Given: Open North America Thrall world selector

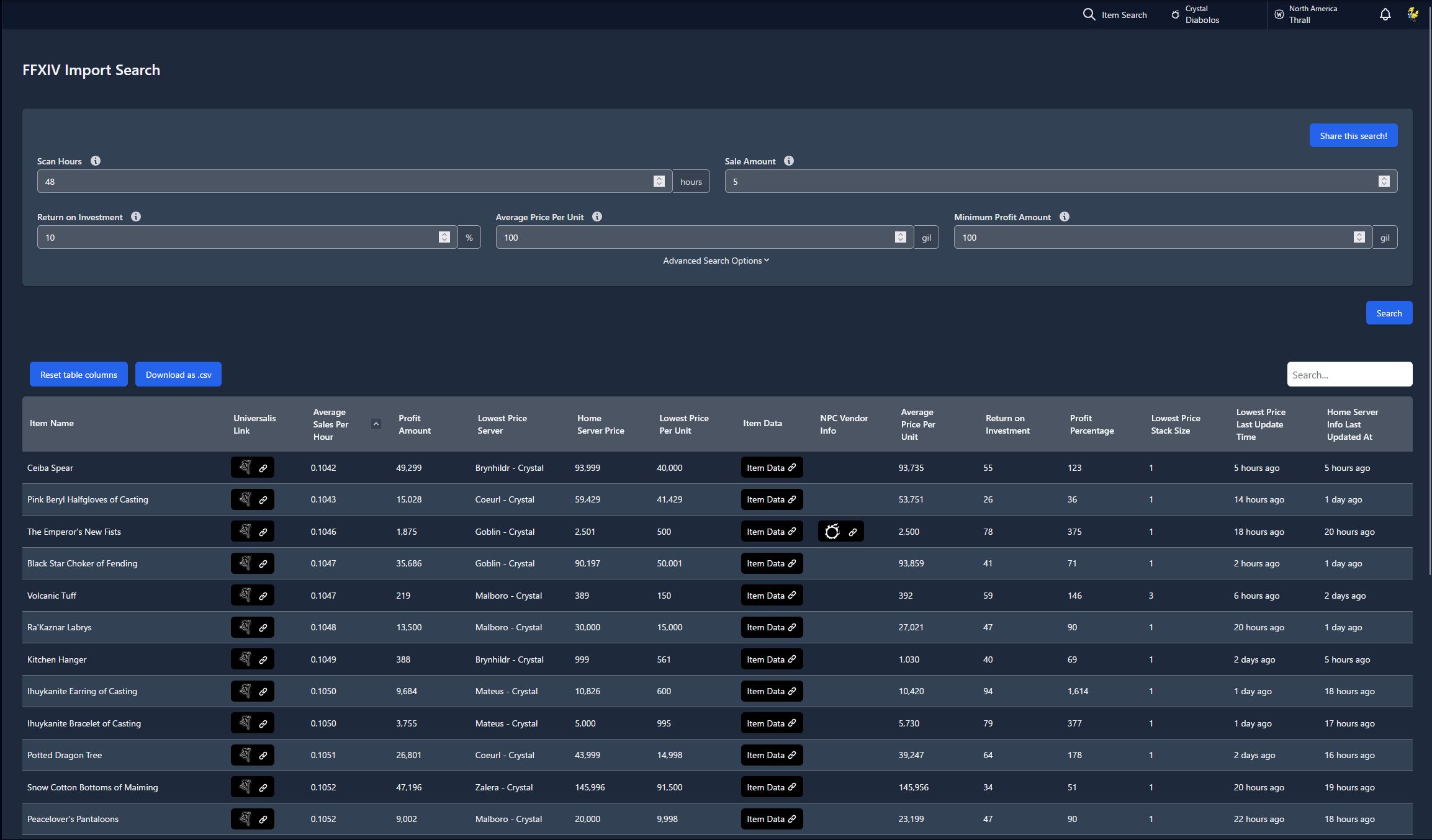Looking at the screenshot, I should coord(1305,14).
